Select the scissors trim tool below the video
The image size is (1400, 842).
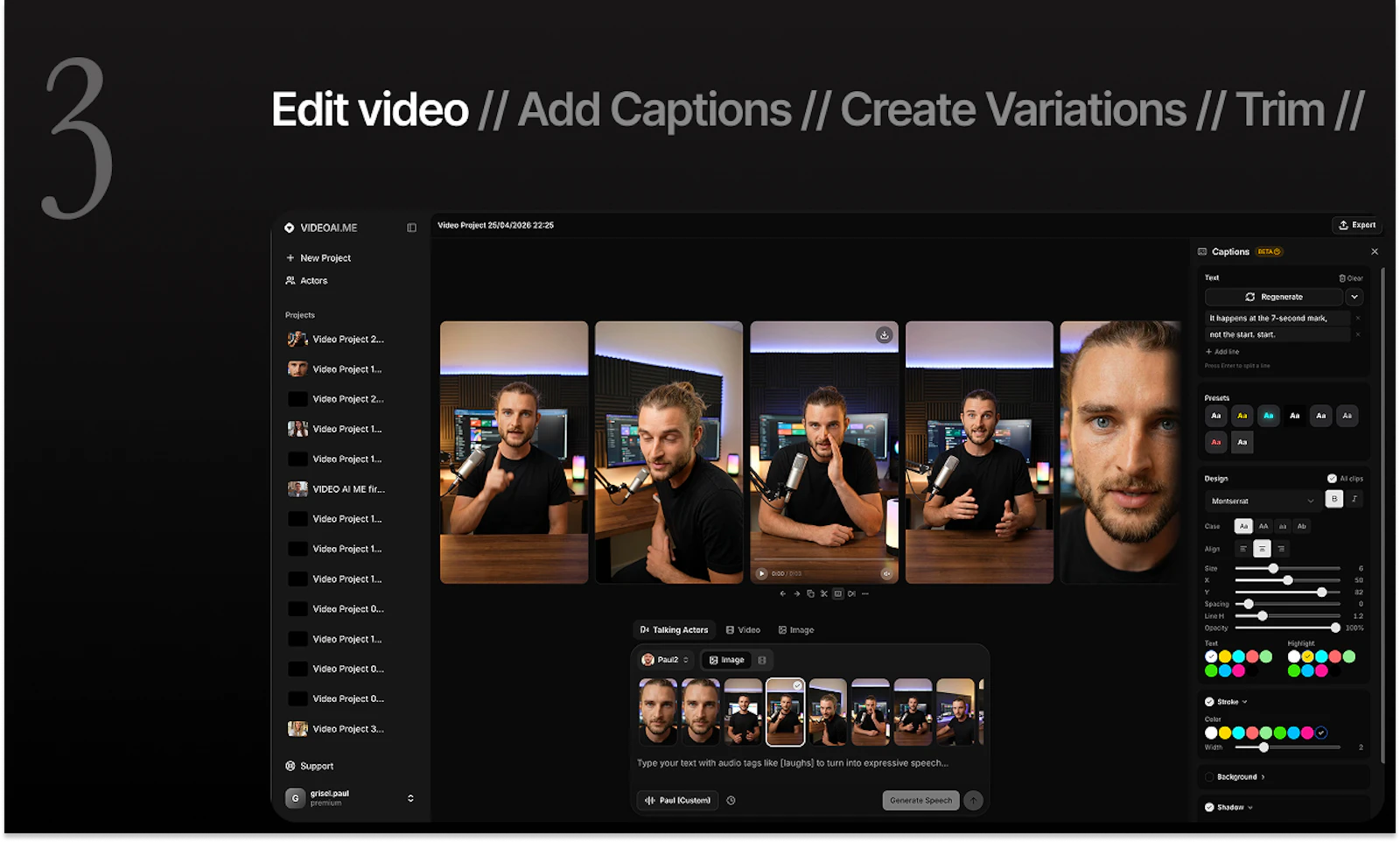pyautogui.click(x=823, y=593)
